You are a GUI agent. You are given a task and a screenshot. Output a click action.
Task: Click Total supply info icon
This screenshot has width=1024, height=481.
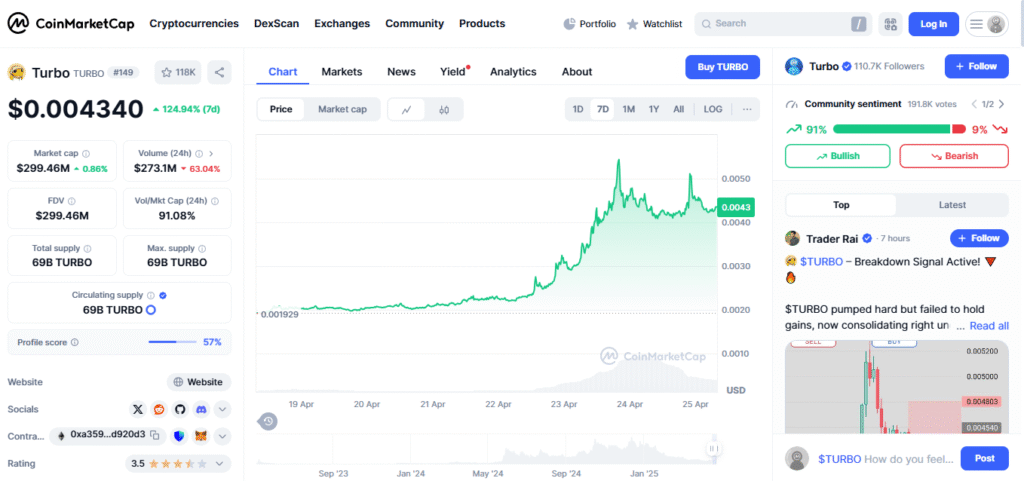tap(88, 249)
